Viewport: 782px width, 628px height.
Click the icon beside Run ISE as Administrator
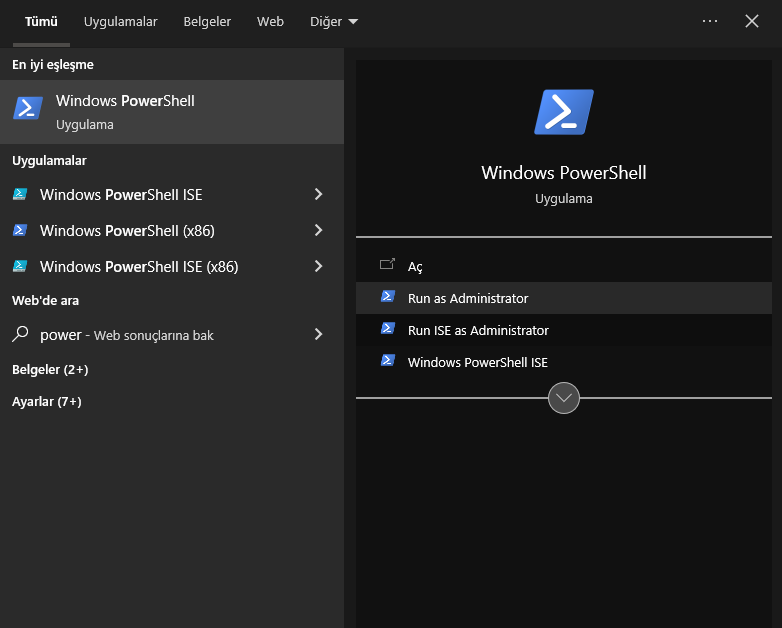388,328
